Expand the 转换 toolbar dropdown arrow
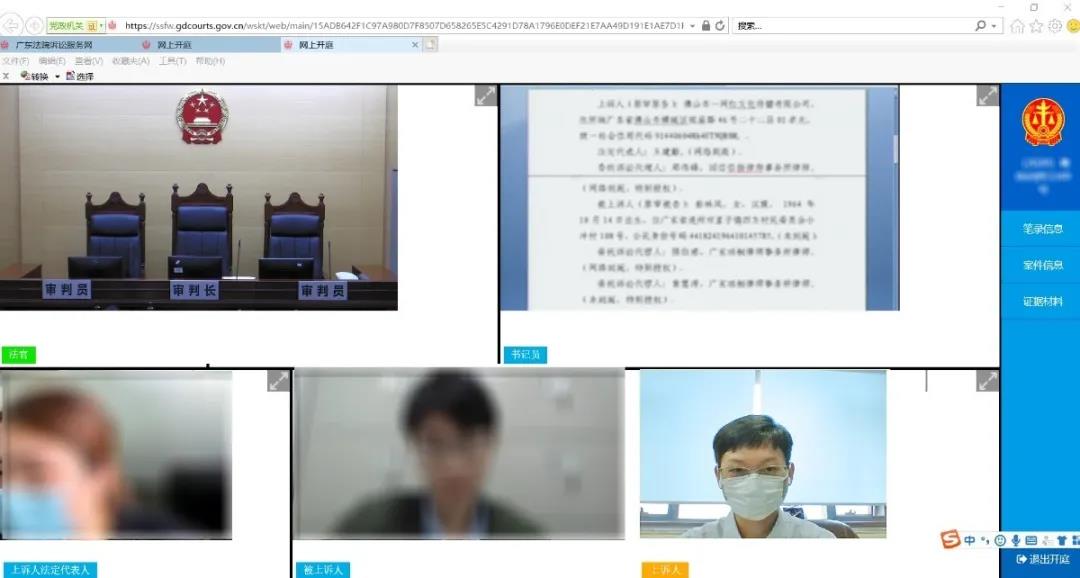The image size is (1080, 578). pyautogui.click(x=57, y=76)
